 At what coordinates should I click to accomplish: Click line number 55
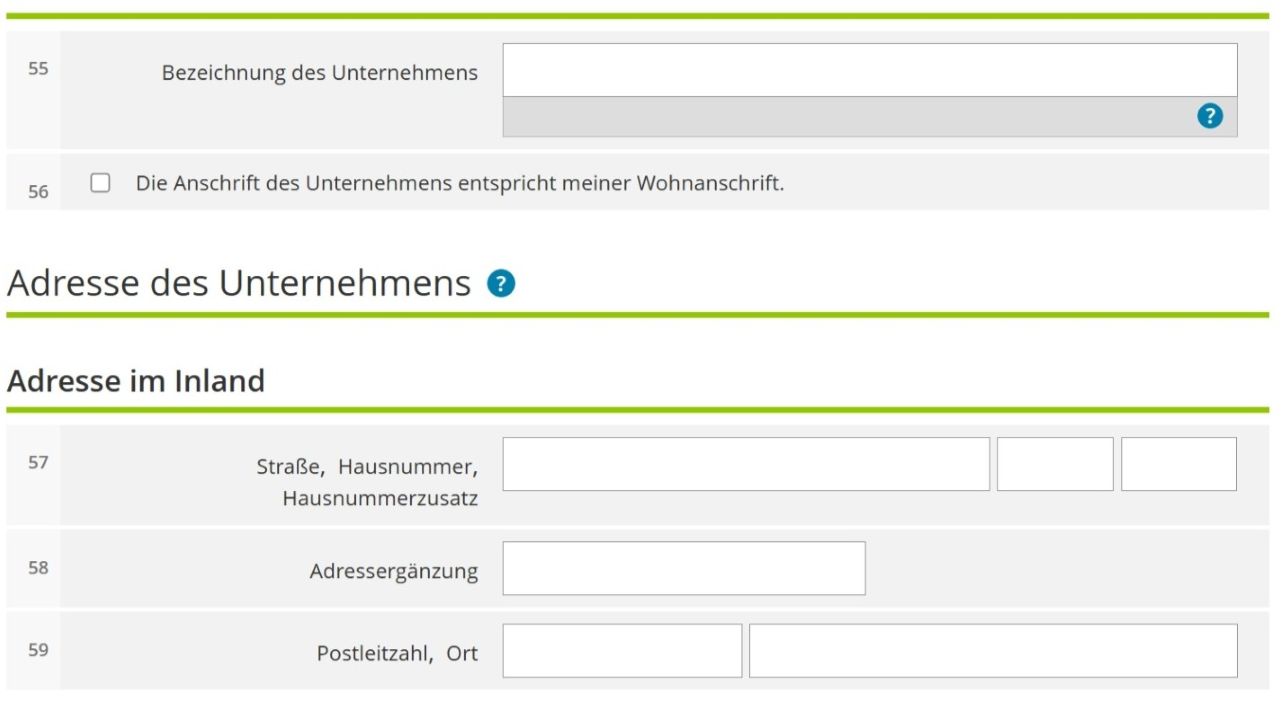[x=38, y=69]
